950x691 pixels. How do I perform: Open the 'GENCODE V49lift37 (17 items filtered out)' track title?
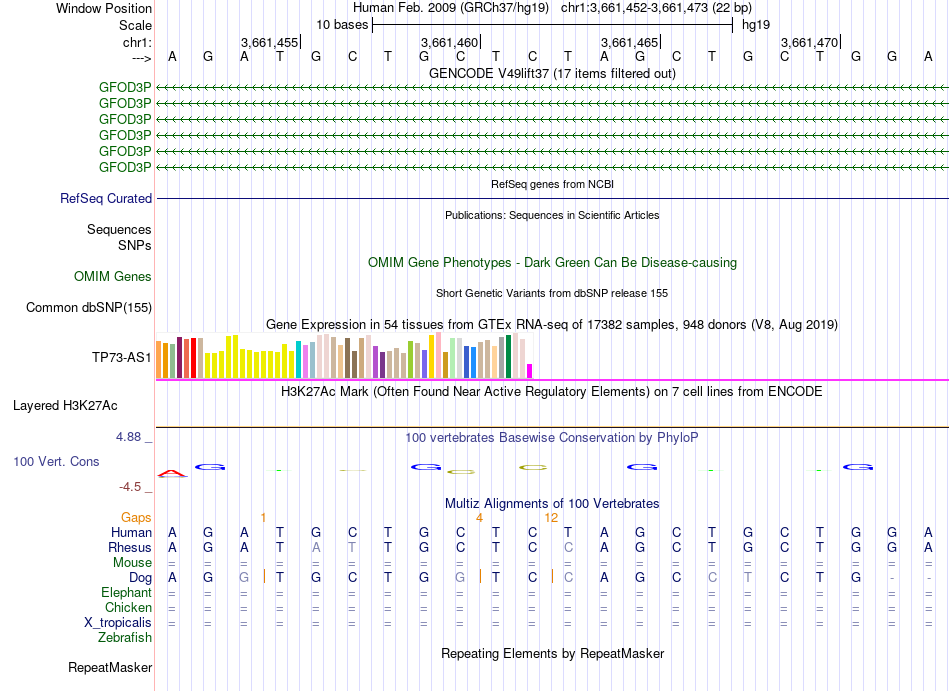pyautogui.click(x=552, y=73)
